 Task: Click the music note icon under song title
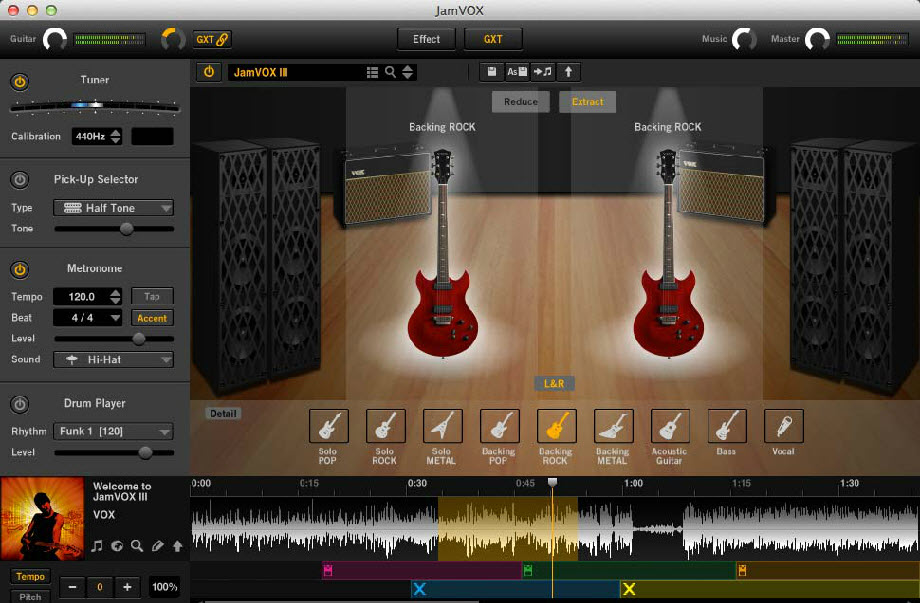[x=97, y=546]
